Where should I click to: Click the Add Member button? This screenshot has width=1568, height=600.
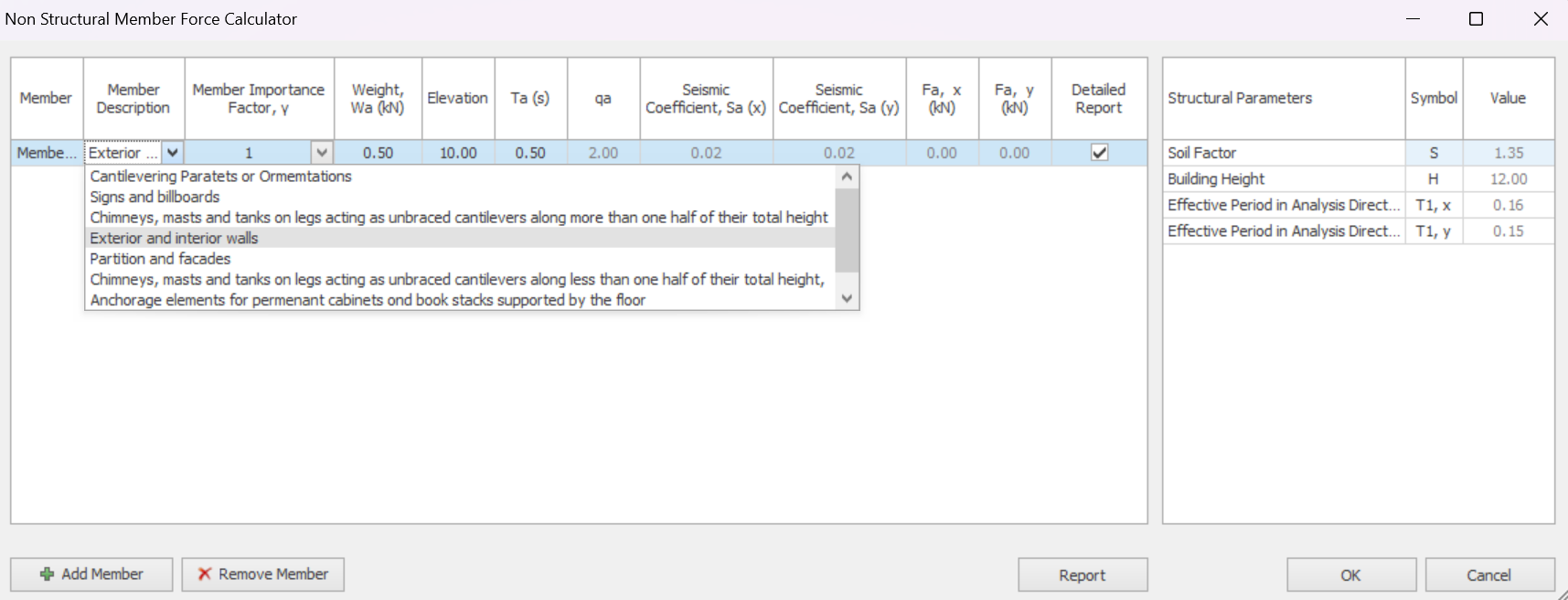click(91, 574)
